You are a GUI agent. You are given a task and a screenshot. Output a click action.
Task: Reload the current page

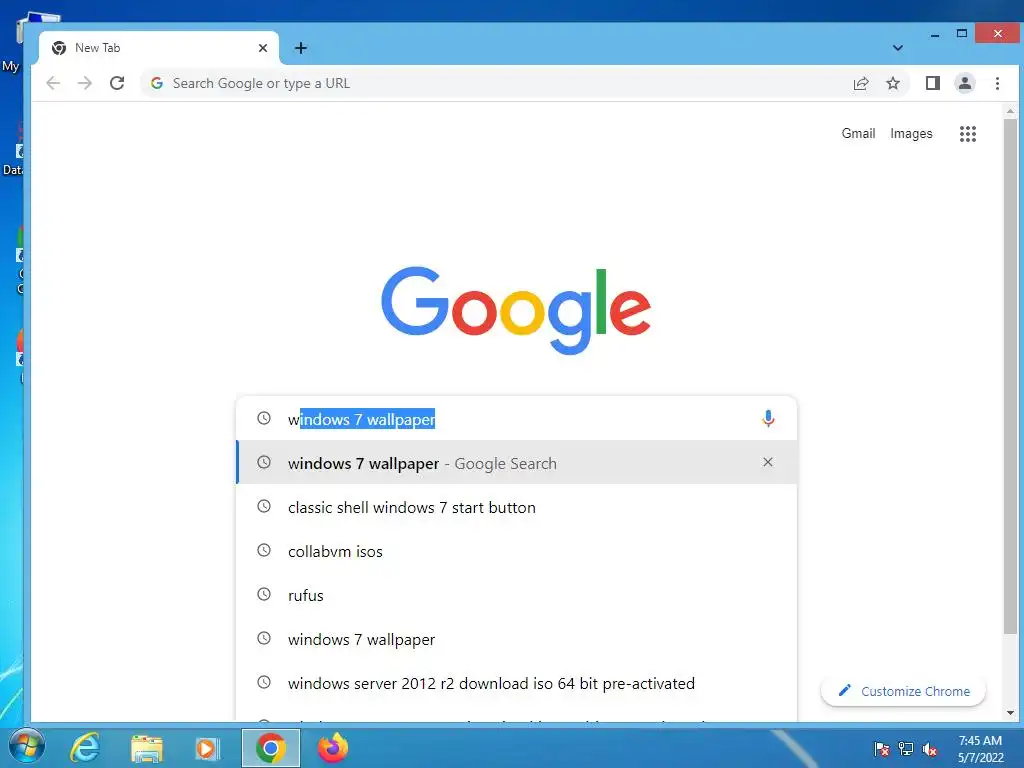pos(117,83)
